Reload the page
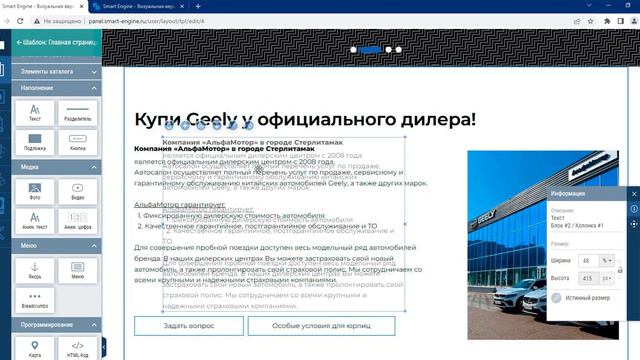 (x=20, y=21)
